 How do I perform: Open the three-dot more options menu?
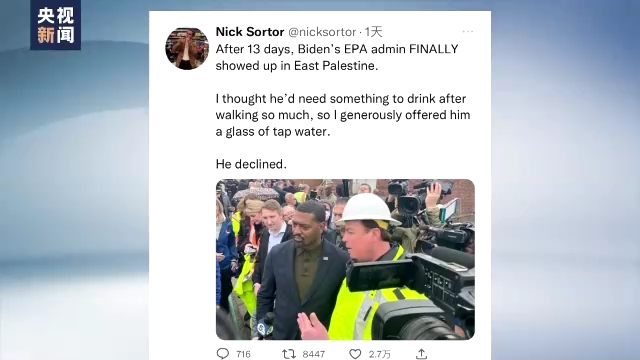[x=468, y=31]
